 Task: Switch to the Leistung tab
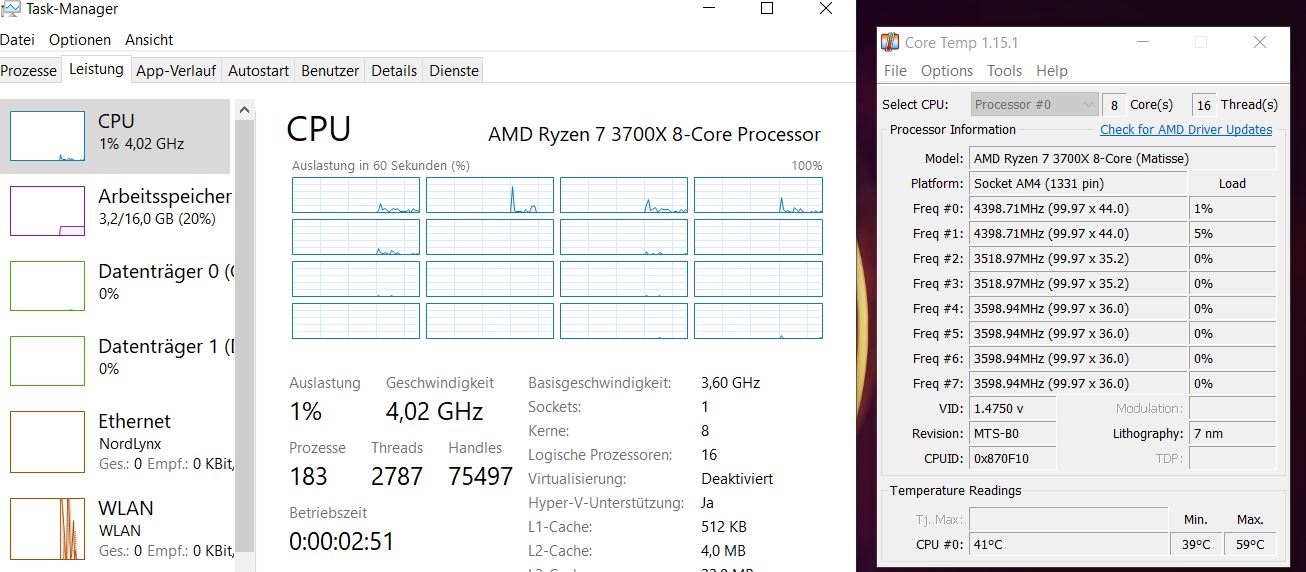[96, 70]
